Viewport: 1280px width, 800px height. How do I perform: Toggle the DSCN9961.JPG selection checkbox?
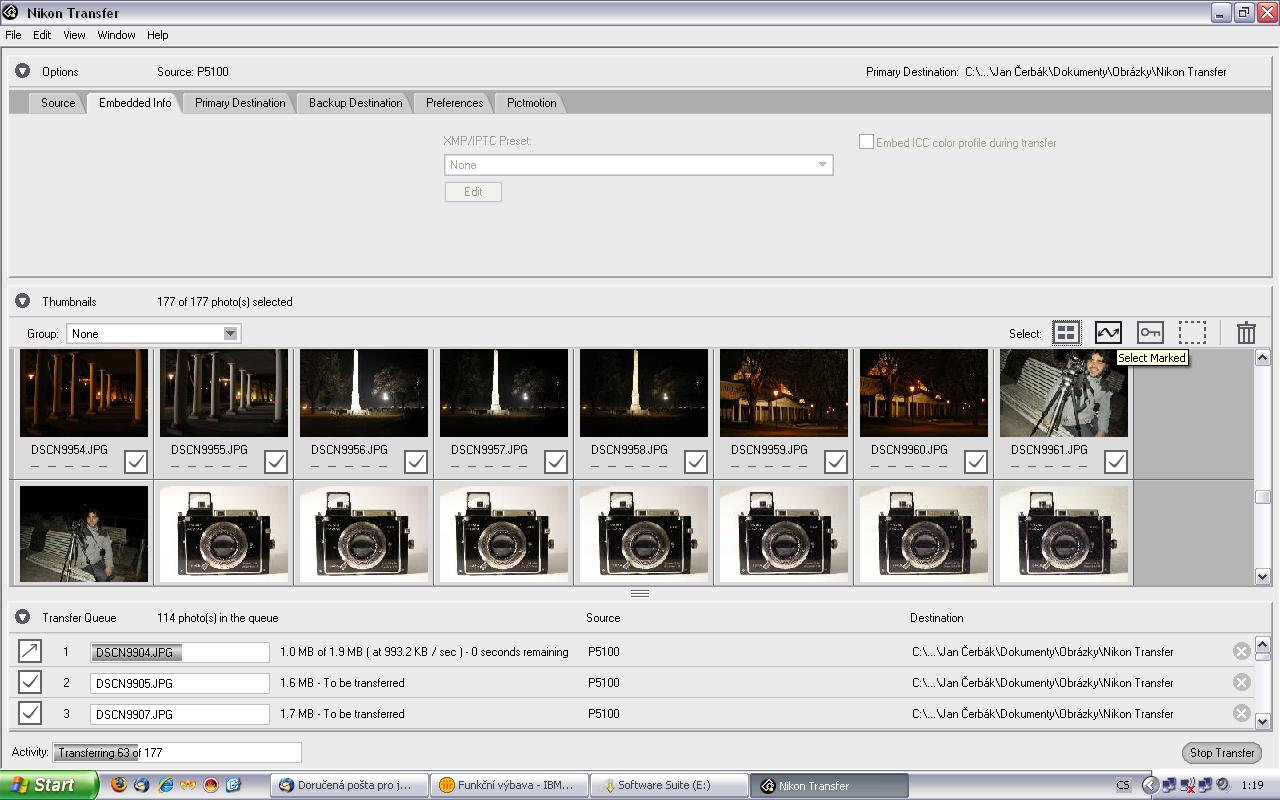point(1115,461)
